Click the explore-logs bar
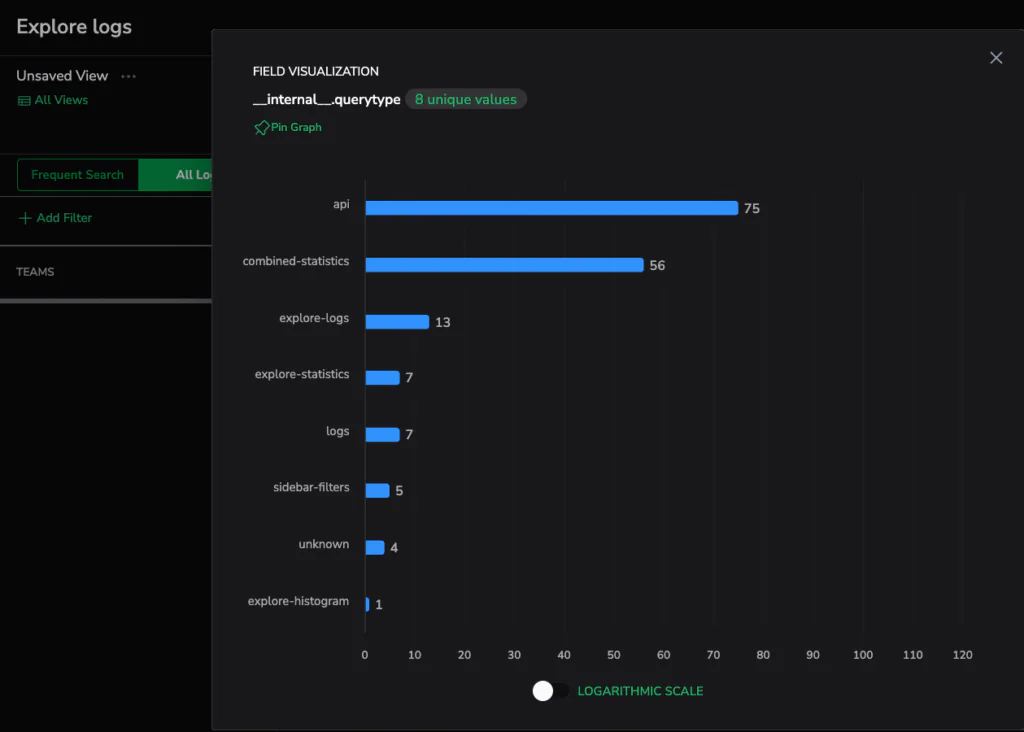Screen dimensions: 1024x732 coord(397,322)
